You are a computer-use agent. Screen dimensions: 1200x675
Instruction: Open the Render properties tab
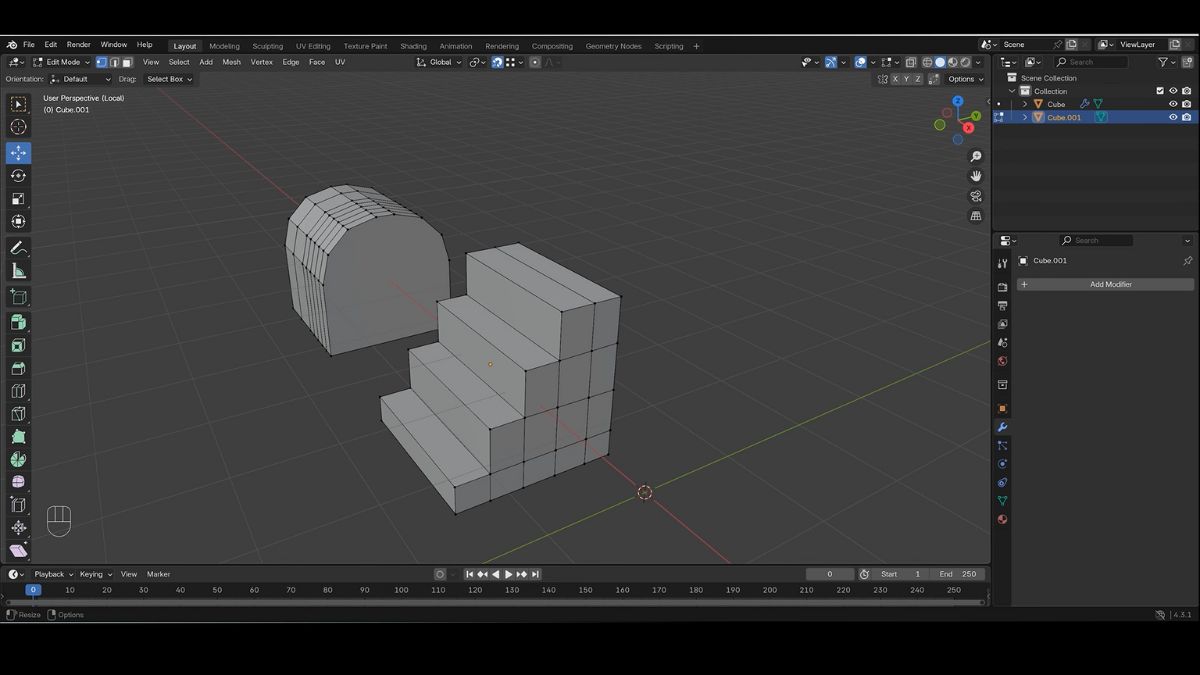tap(1002, 287)
